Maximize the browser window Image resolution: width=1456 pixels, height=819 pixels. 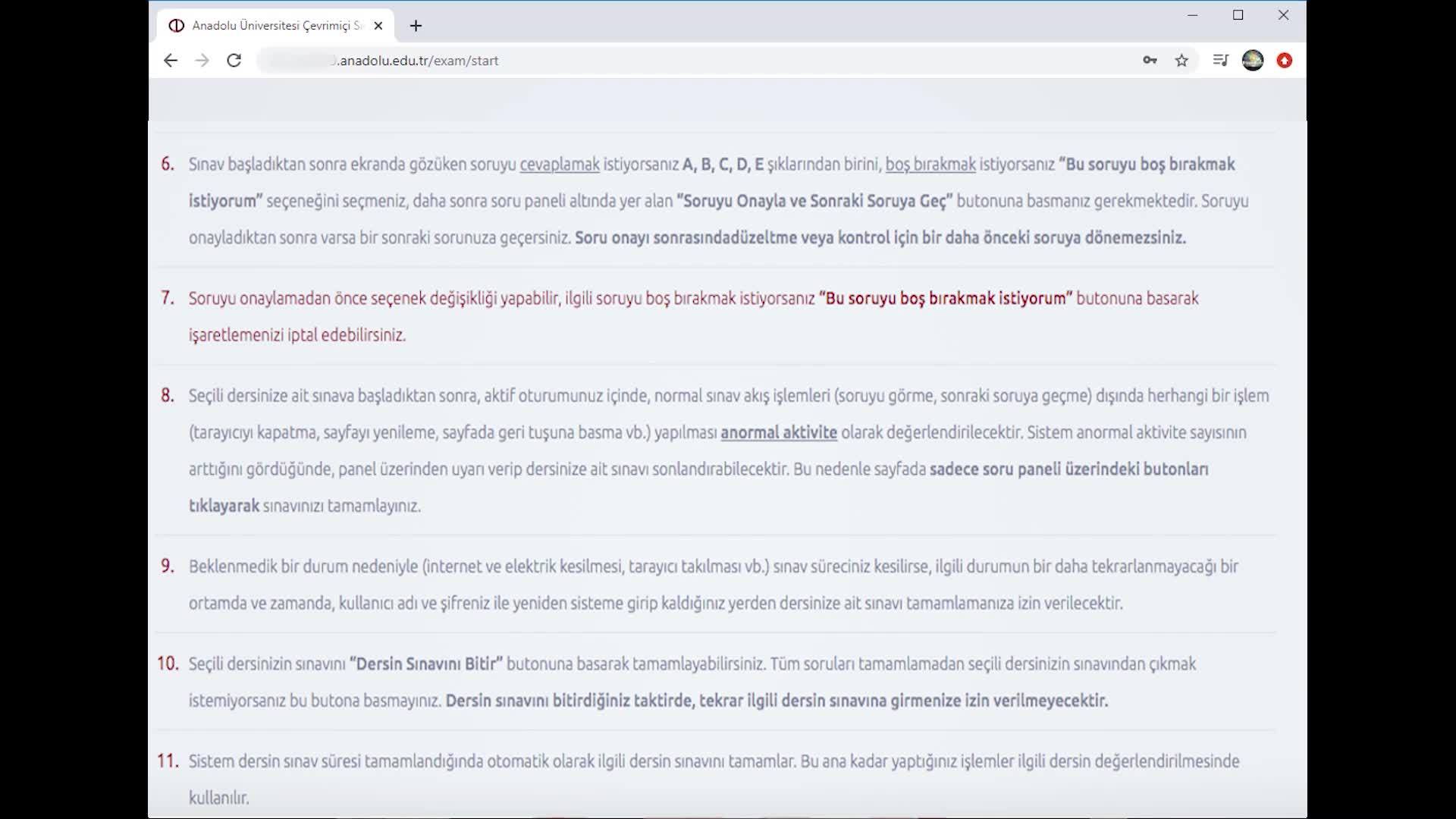pyautogui.click(x=1238, y=15)
